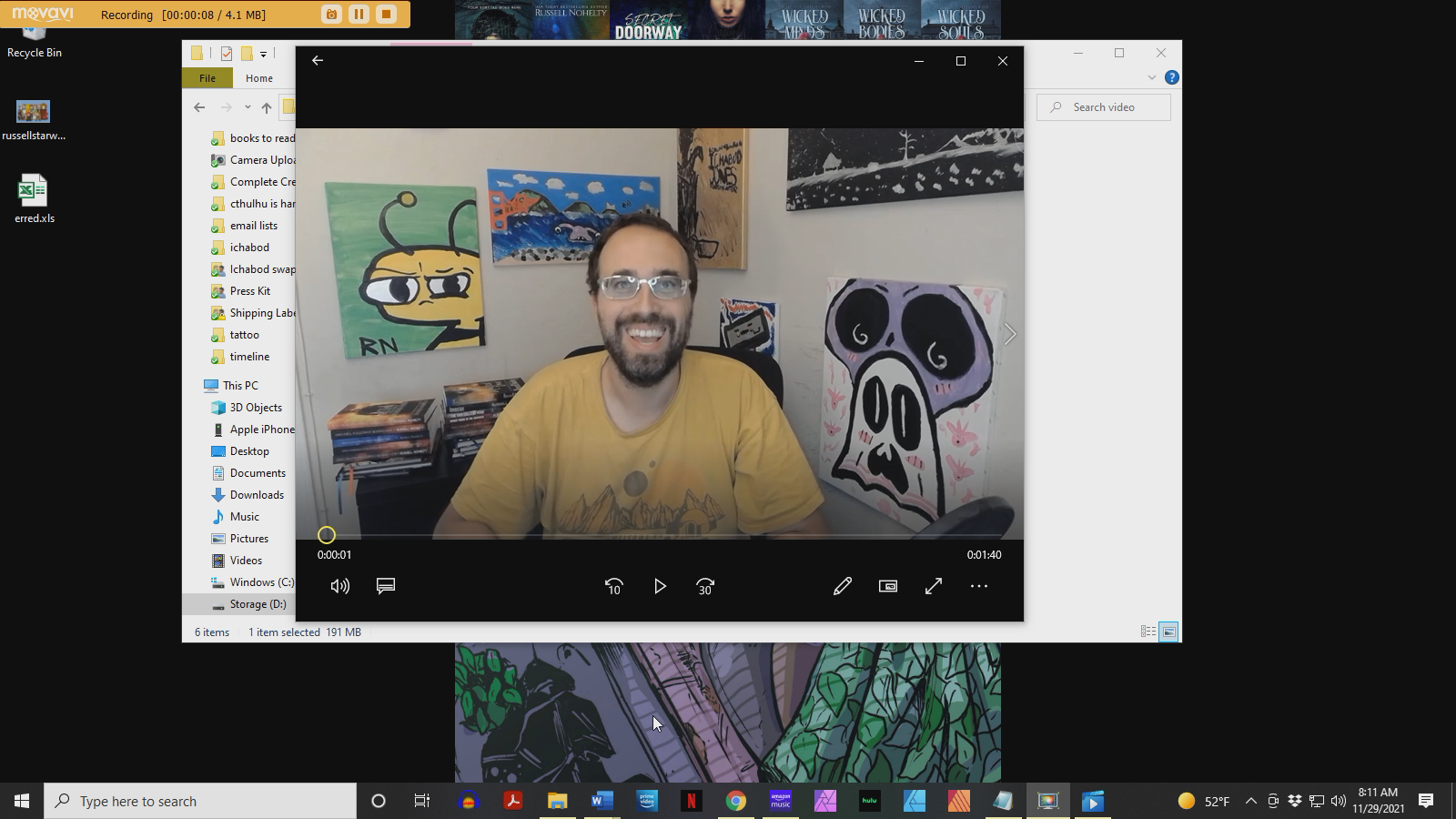Take a screenshot with Movavi camera button
This screenshot has width=1456, height=819.
pos(331,14)
